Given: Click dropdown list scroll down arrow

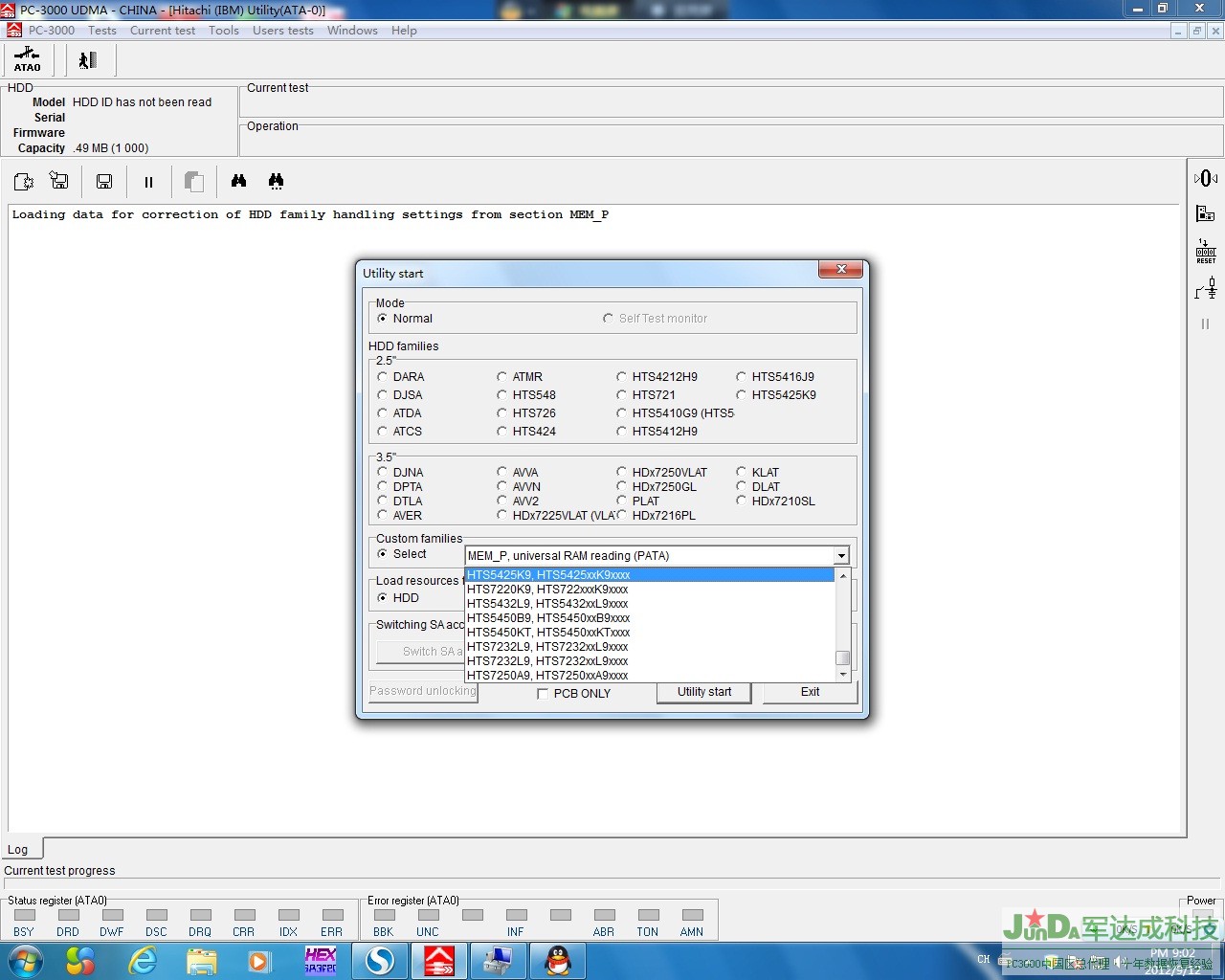Looking at the screenshot, I should tap(843, 675).
